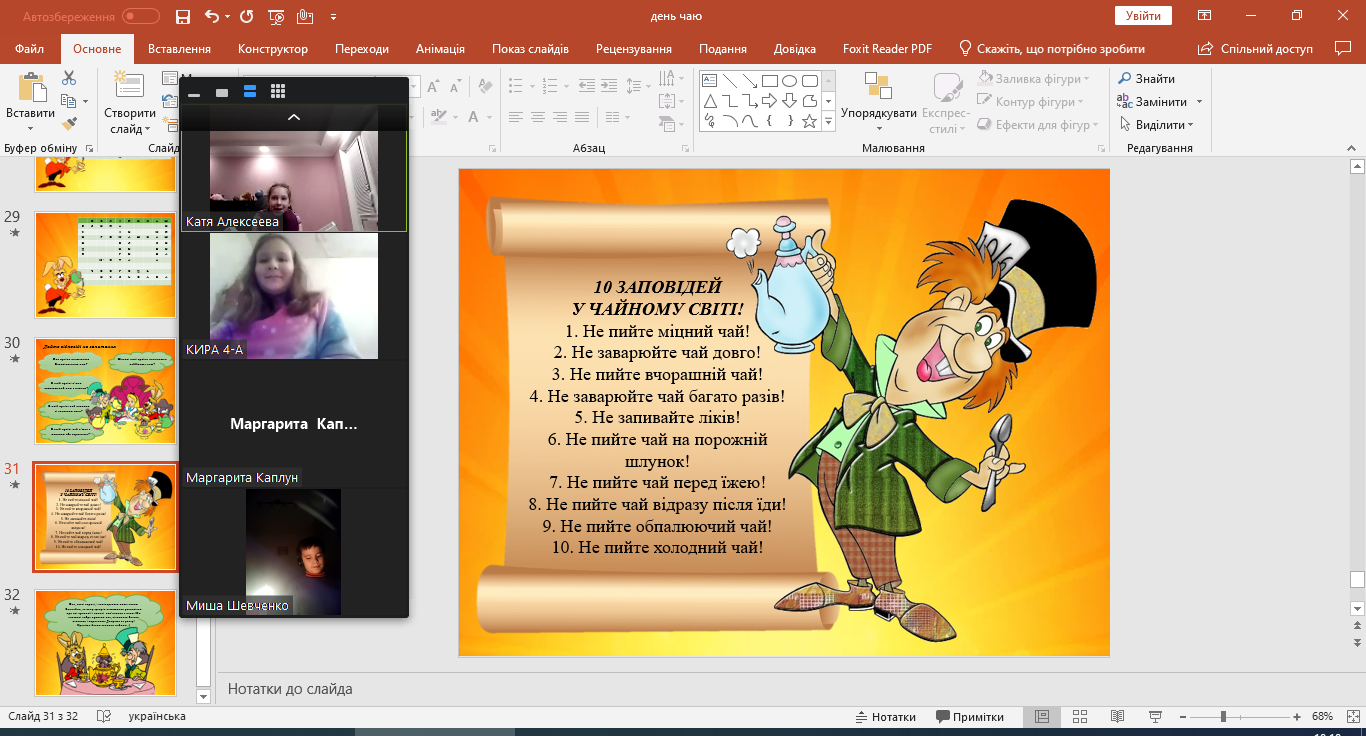This screenshot has height=736, width=1366.
Task: Click the Save icon in quick access toolbar
Action: (x=182, y=16)
